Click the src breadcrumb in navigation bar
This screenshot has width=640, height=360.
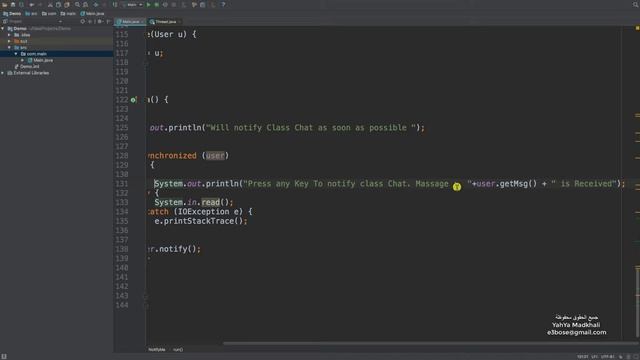click(31, 13)
